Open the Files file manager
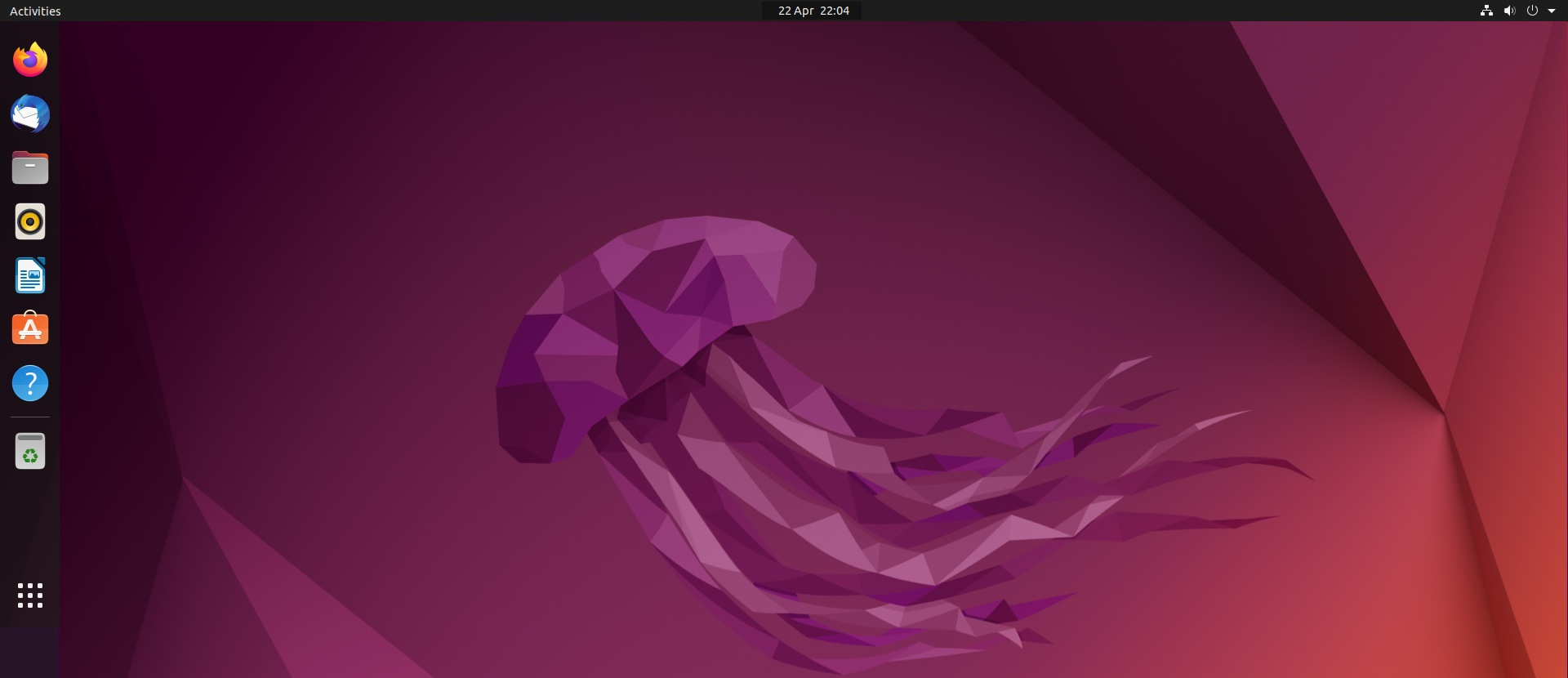The image size is (1568, 678). coord(30,167)
